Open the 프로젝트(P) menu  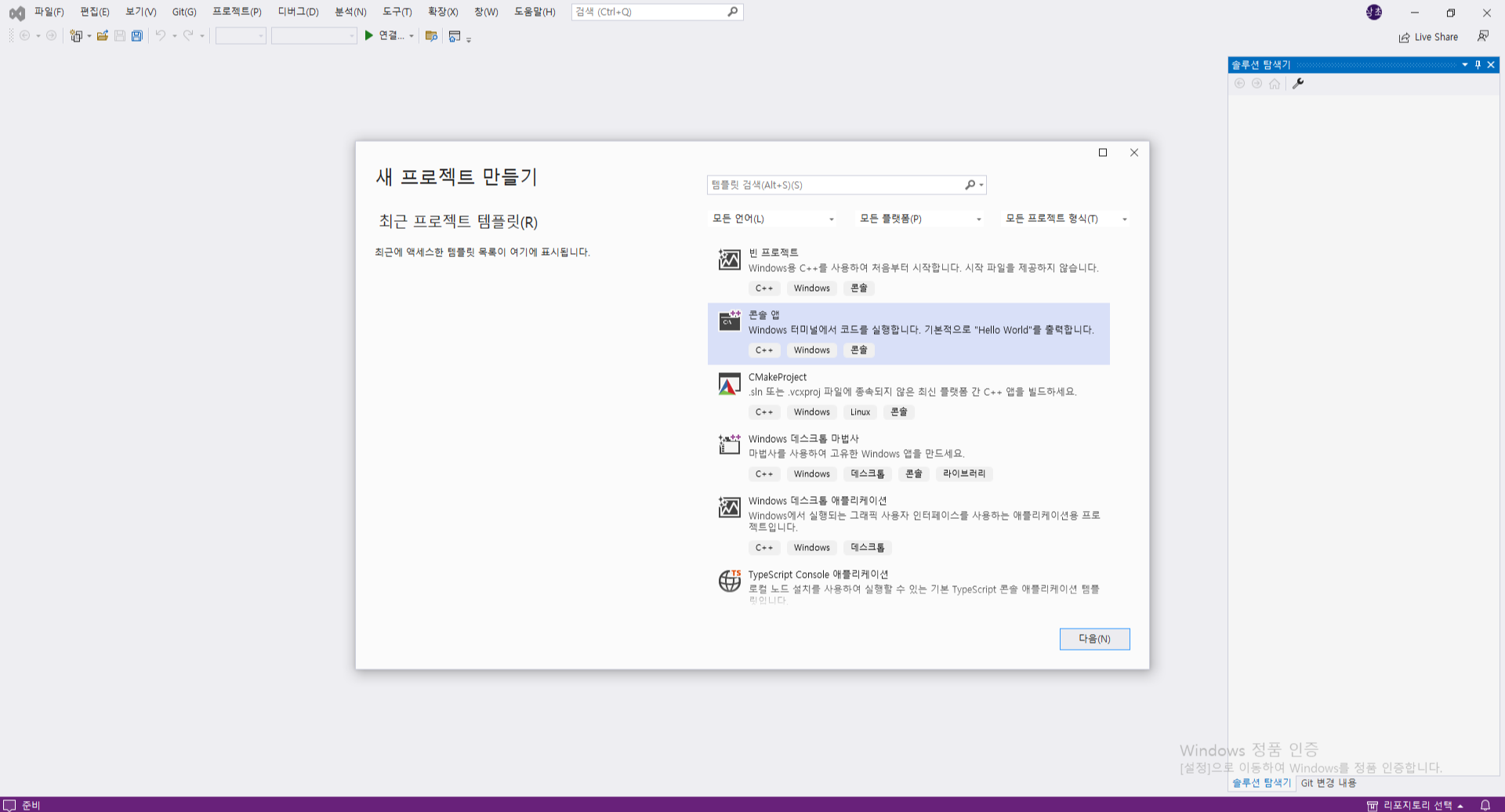point(237,12)
